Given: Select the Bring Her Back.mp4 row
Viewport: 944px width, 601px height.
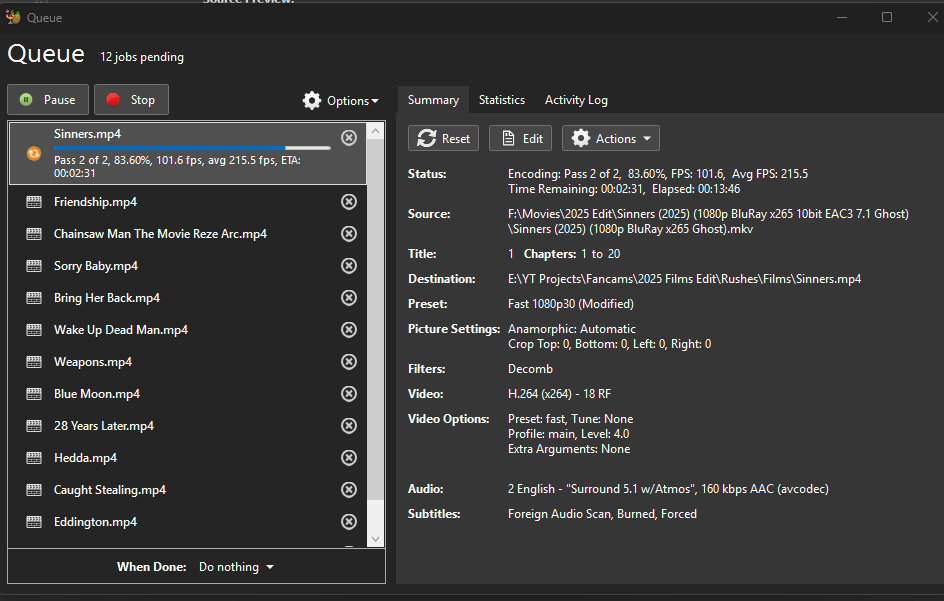Looking at the screenshot, I should point(187,297).
